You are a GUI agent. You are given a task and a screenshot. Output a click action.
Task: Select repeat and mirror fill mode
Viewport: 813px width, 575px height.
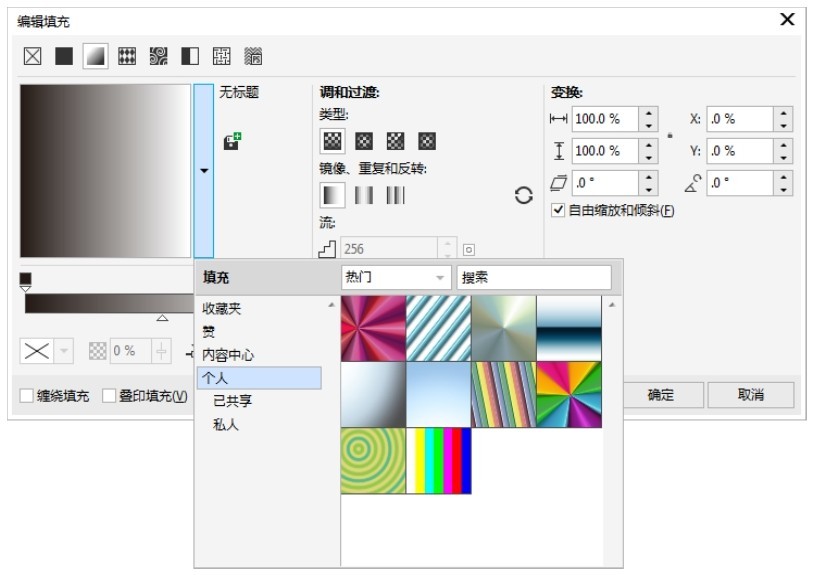(x=364, y=195)
